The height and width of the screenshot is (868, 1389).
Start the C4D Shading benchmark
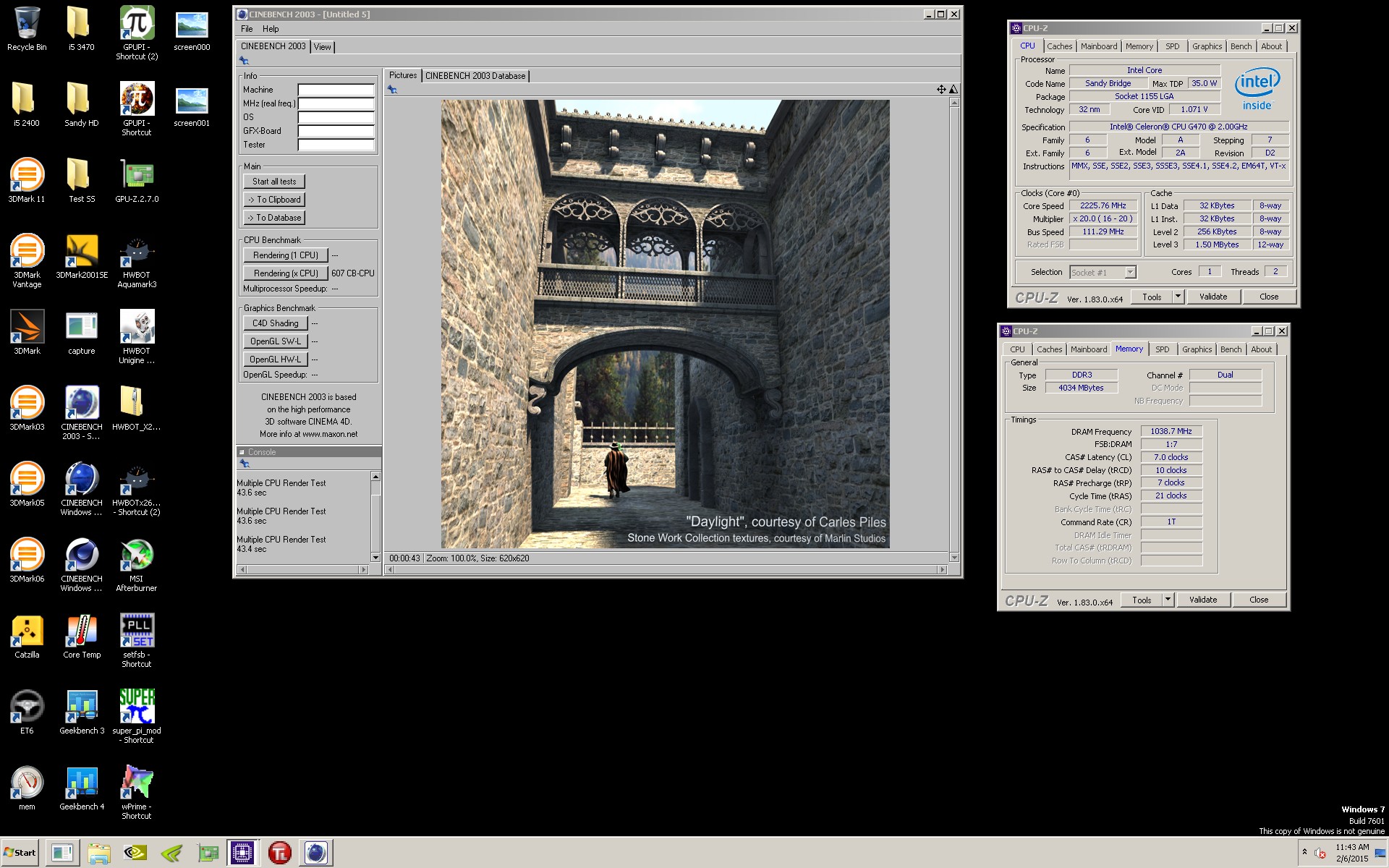[276, 323]
